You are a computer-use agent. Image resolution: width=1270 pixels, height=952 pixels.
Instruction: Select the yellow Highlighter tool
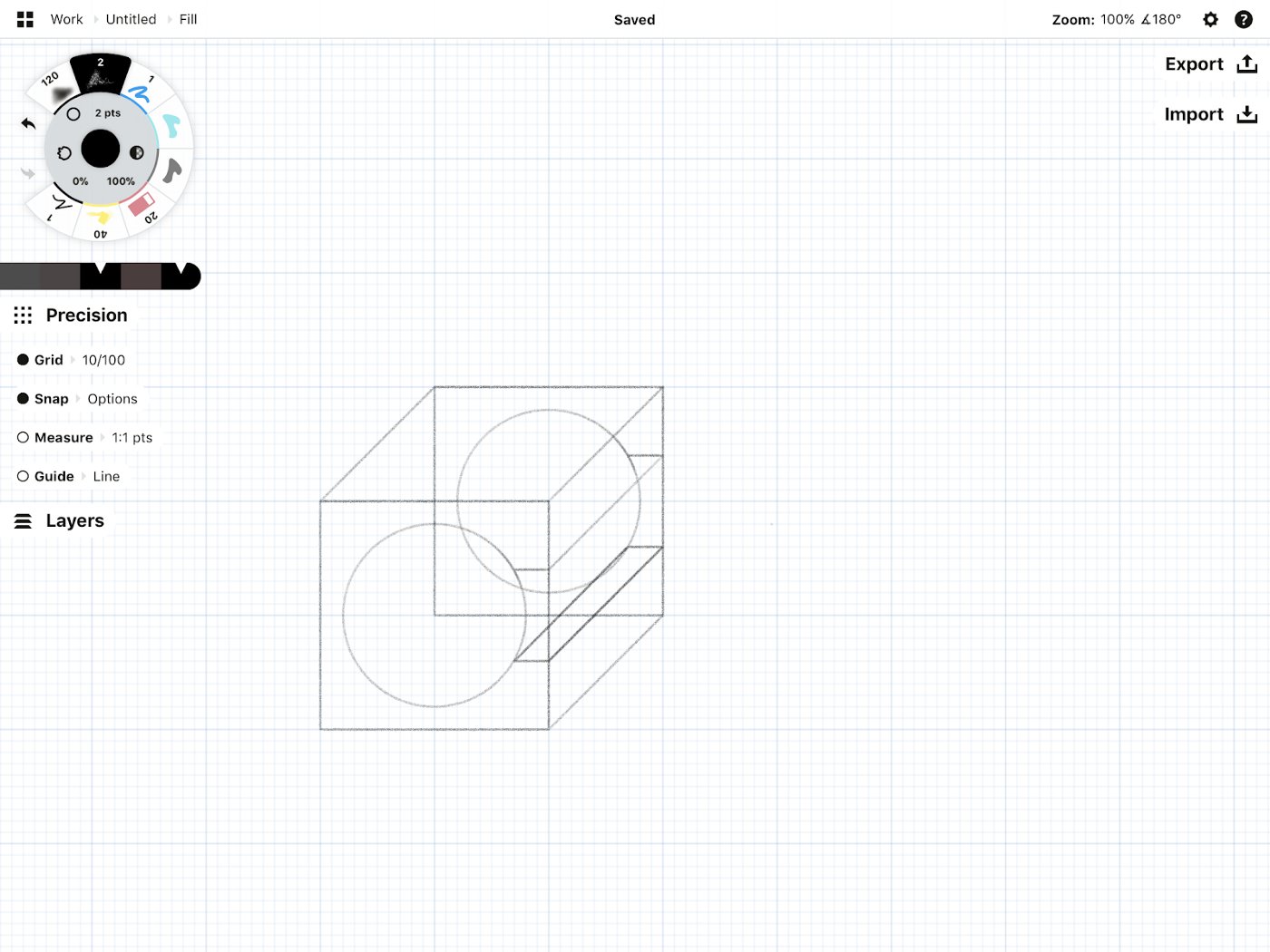100,216
